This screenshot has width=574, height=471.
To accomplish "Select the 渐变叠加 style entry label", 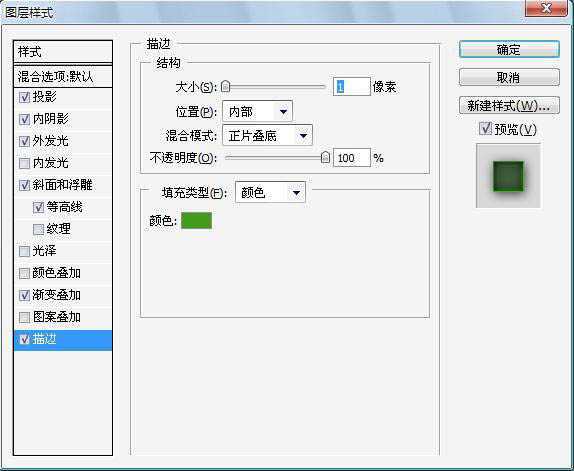I will pyautogui.click(x=57, y=295).
